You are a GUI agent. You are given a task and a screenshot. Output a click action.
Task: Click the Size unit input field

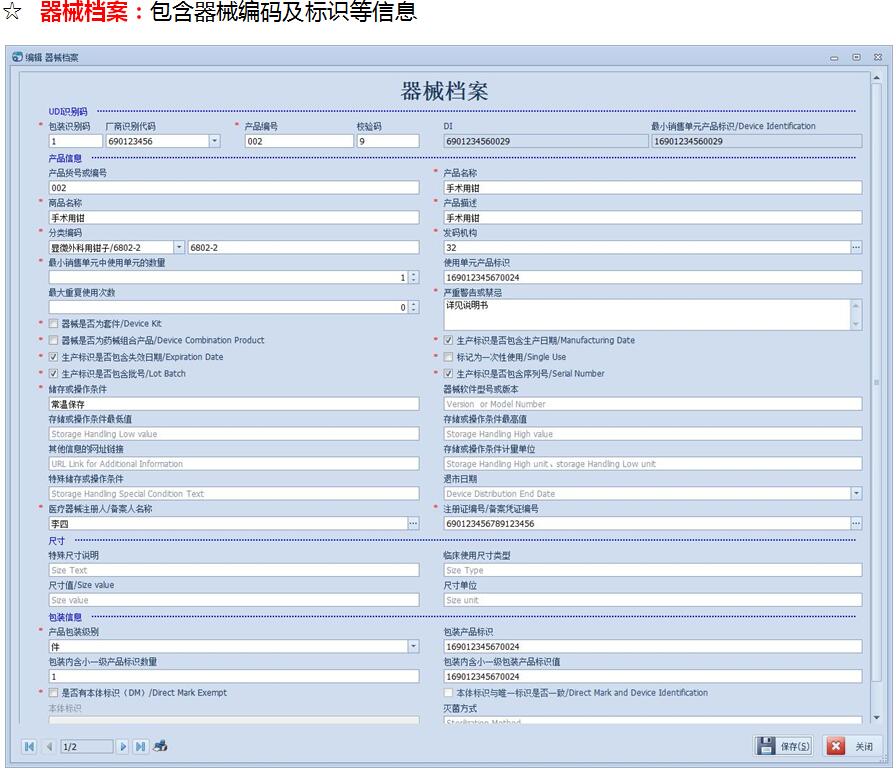(653, 600)
